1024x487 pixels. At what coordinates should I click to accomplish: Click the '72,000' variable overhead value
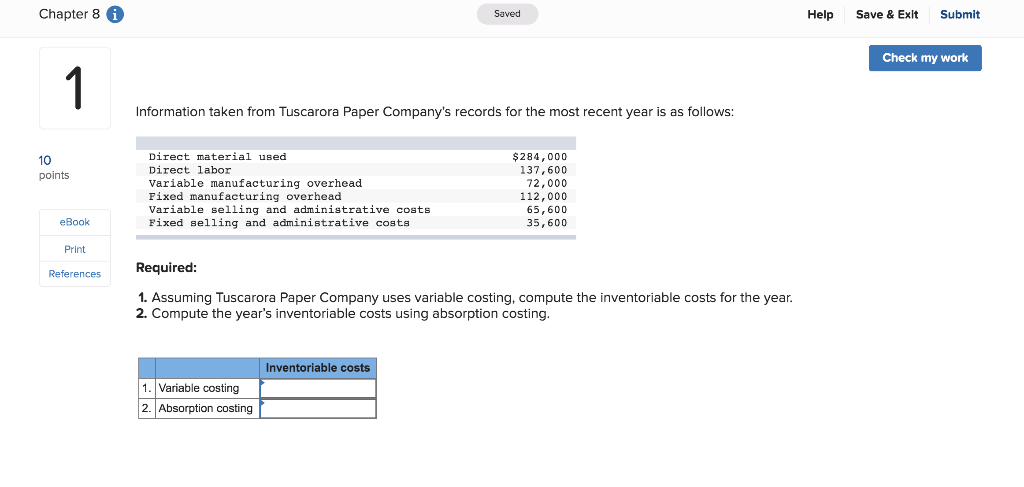pos(547,183)
